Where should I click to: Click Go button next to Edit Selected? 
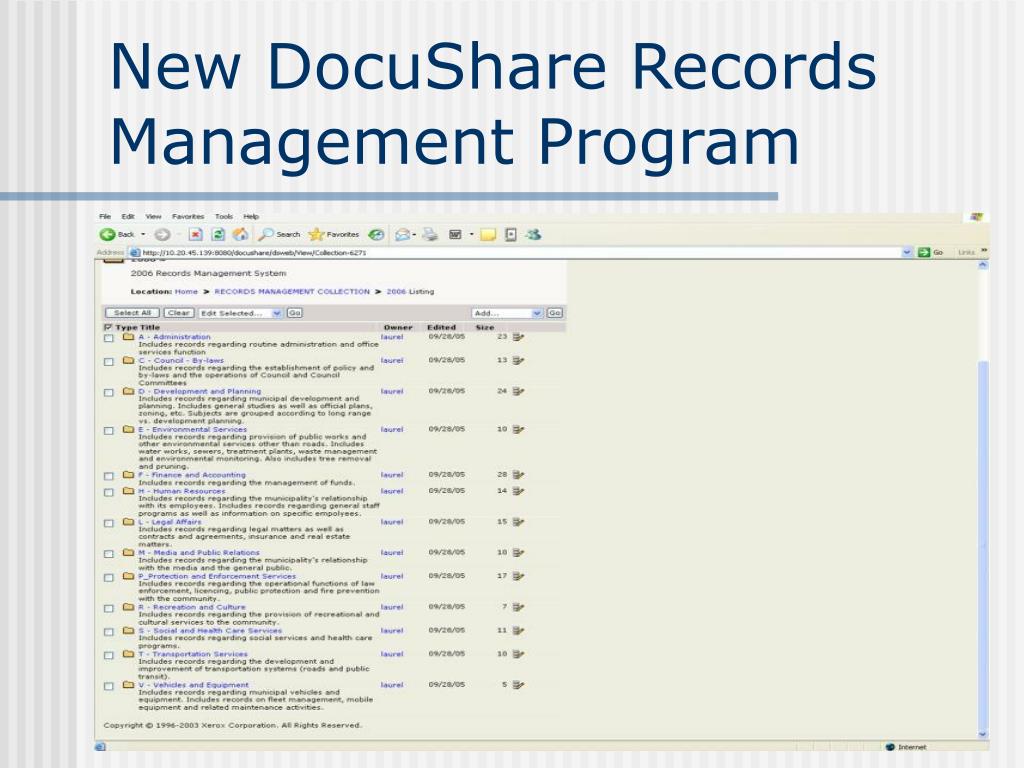295,313
